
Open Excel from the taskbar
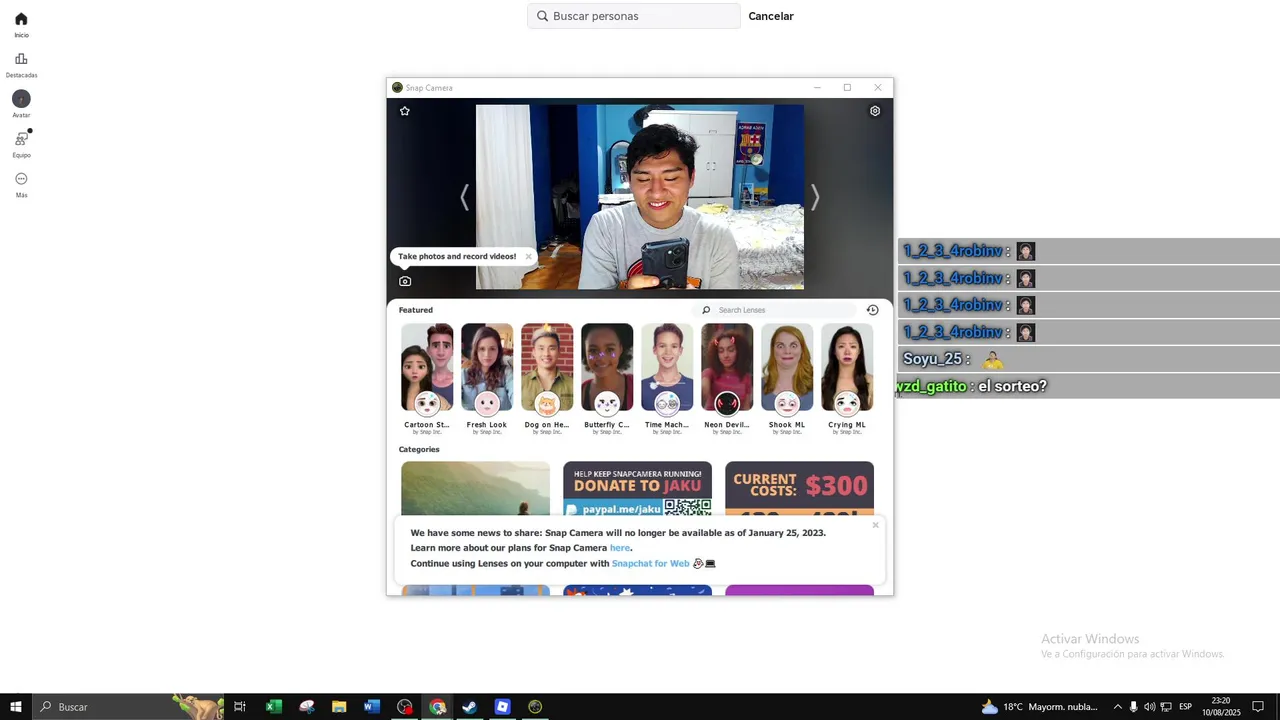point(273,707)
